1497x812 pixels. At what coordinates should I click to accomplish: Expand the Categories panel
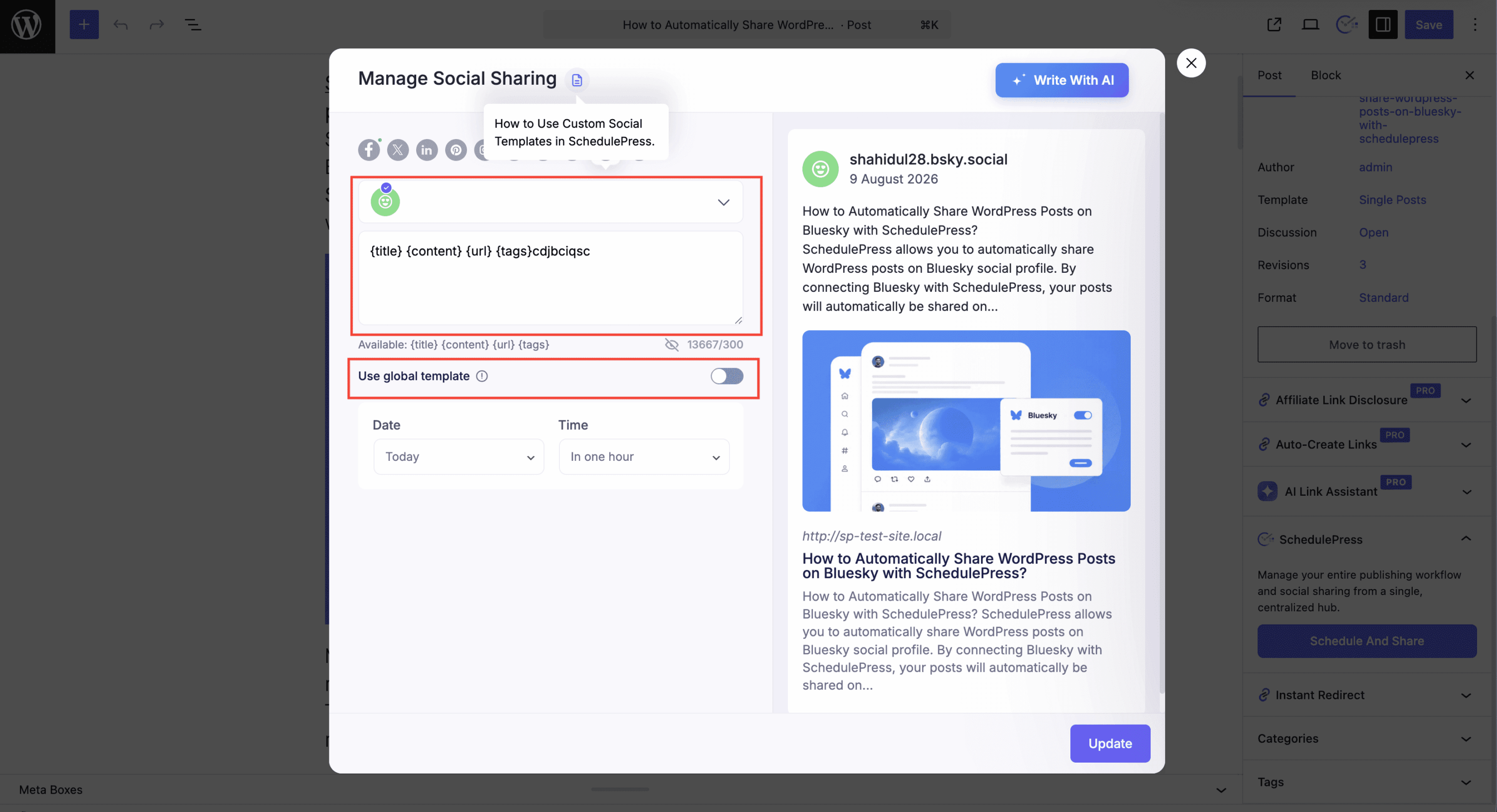(1366, 738)
